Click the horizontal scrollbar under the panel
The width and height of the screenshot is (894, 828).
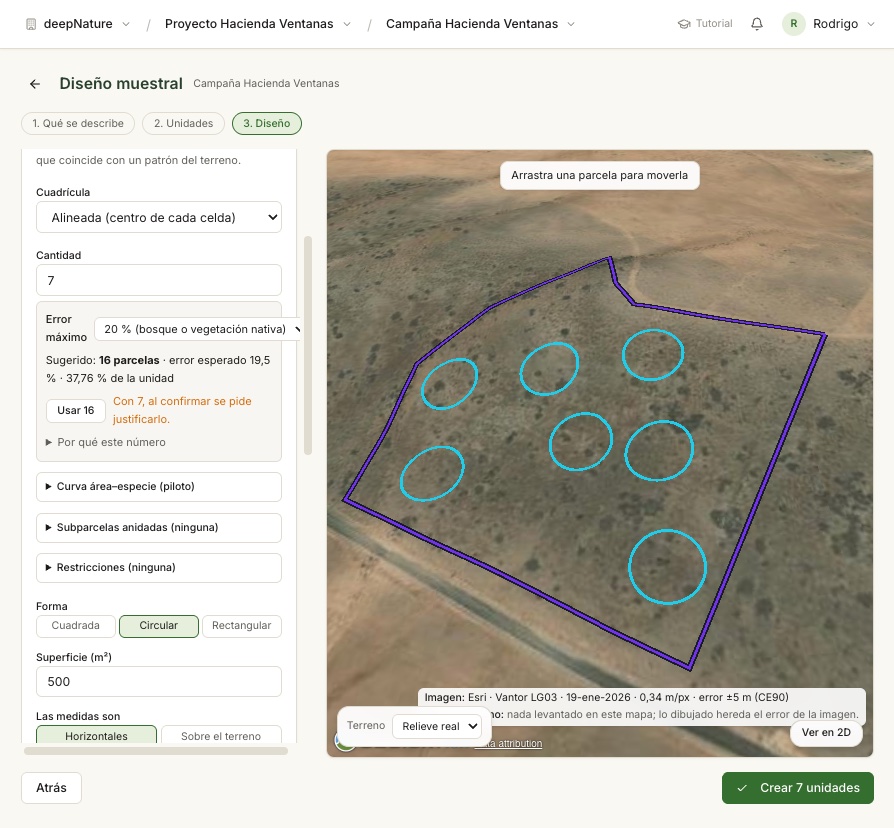(156, 751)
